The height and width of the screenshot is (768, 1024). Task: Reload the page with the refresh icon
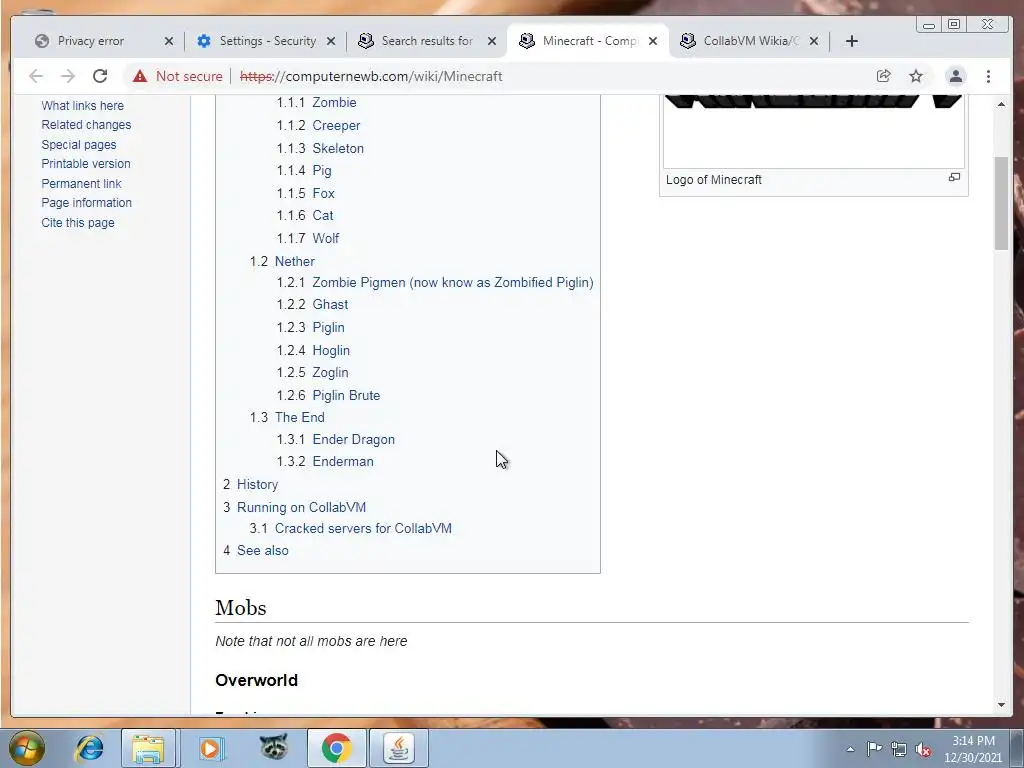[100, 76]
